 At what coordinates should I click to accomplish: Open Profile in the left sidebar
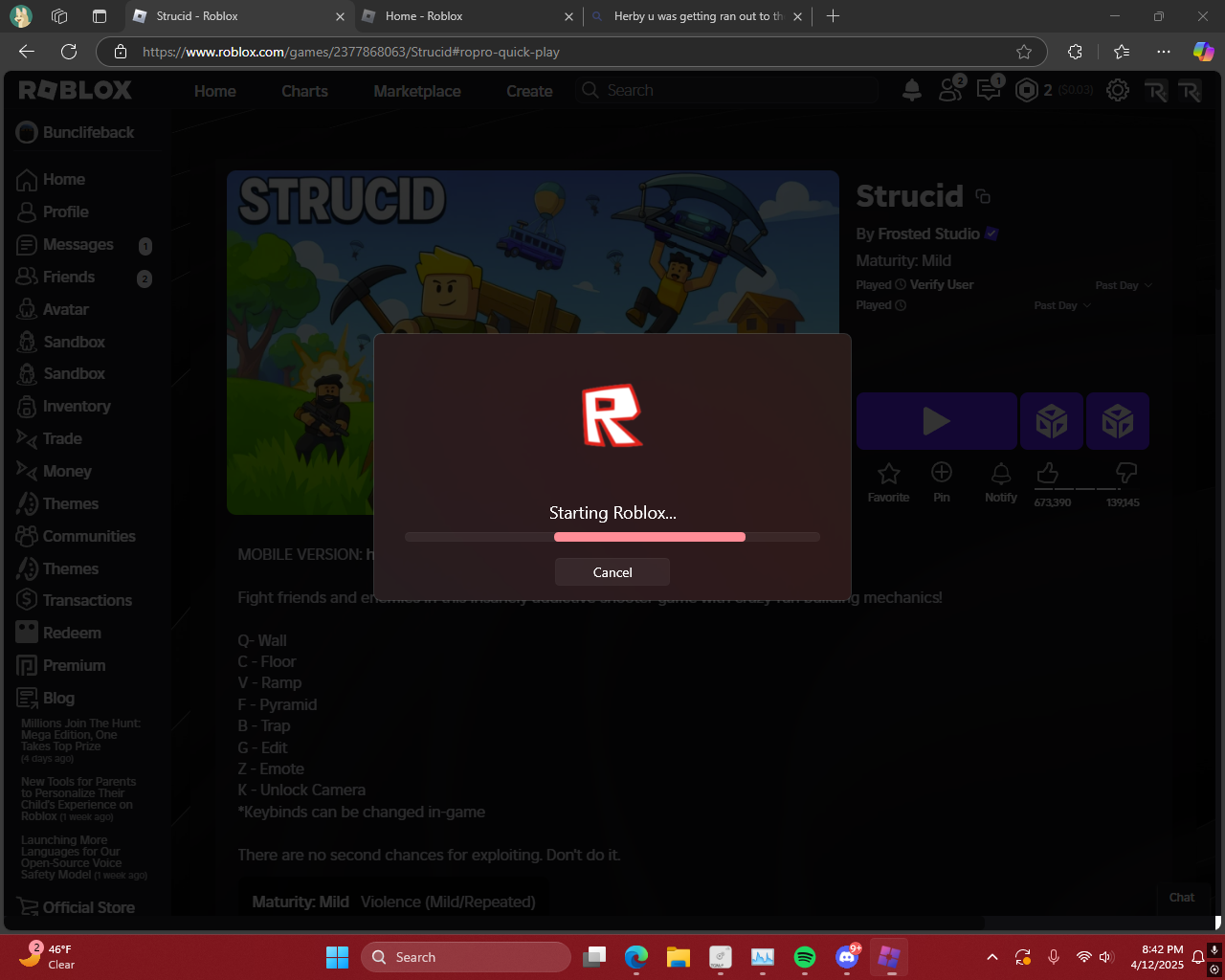[54, 212]
